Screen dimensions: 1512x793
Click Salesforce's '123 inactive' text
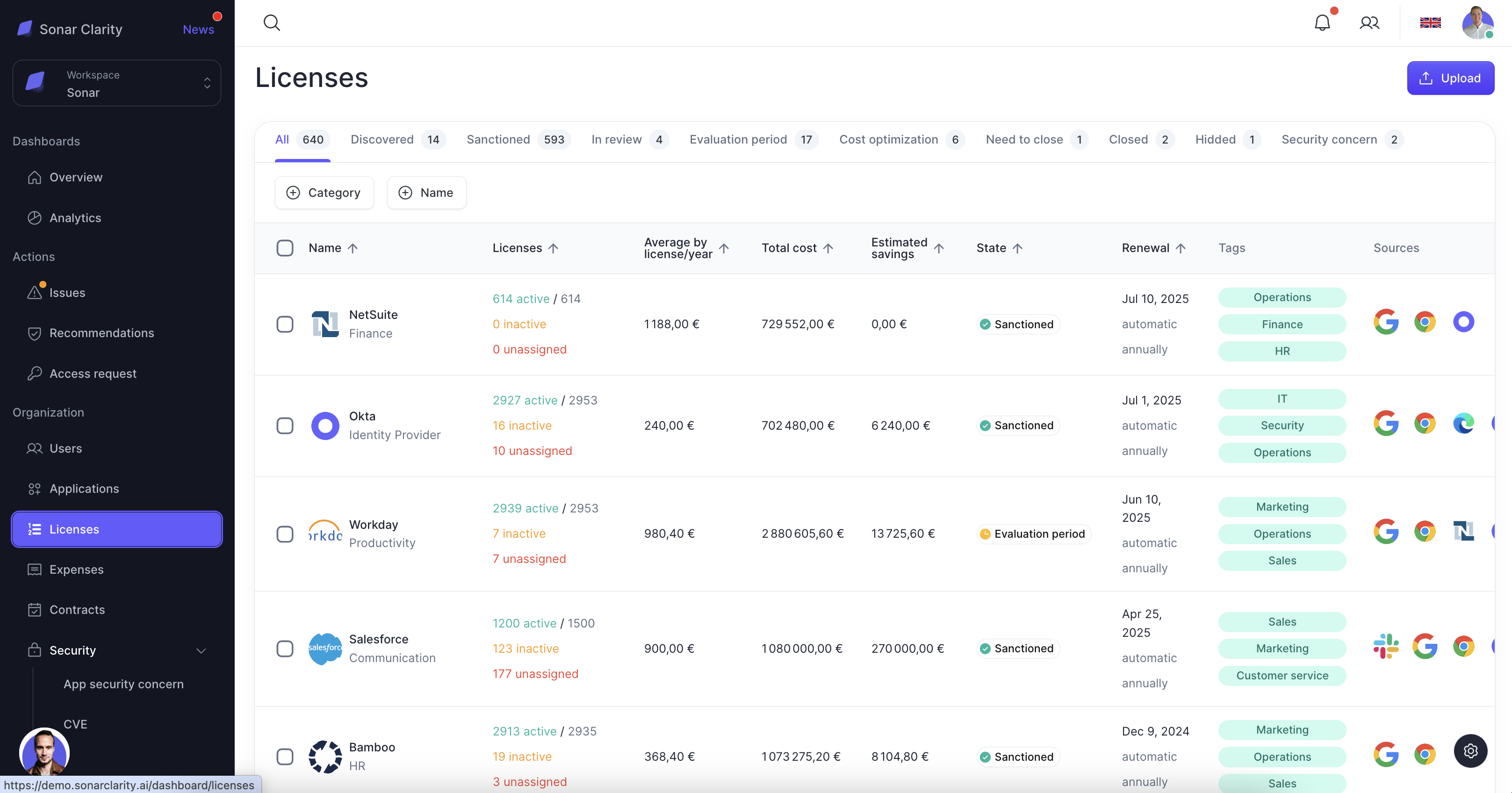pos(526,649)
